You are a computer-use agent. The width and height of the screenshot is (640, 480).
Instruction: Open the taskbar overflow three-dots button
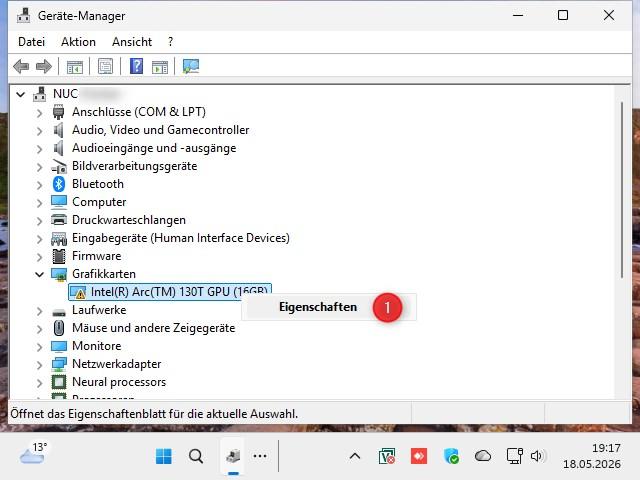click(x=260, y=456)
